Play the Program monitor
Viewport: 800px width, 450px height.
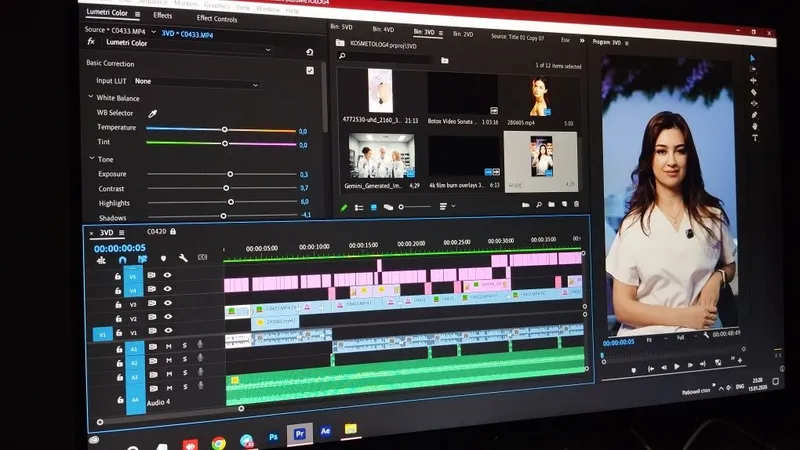point(677,366)
